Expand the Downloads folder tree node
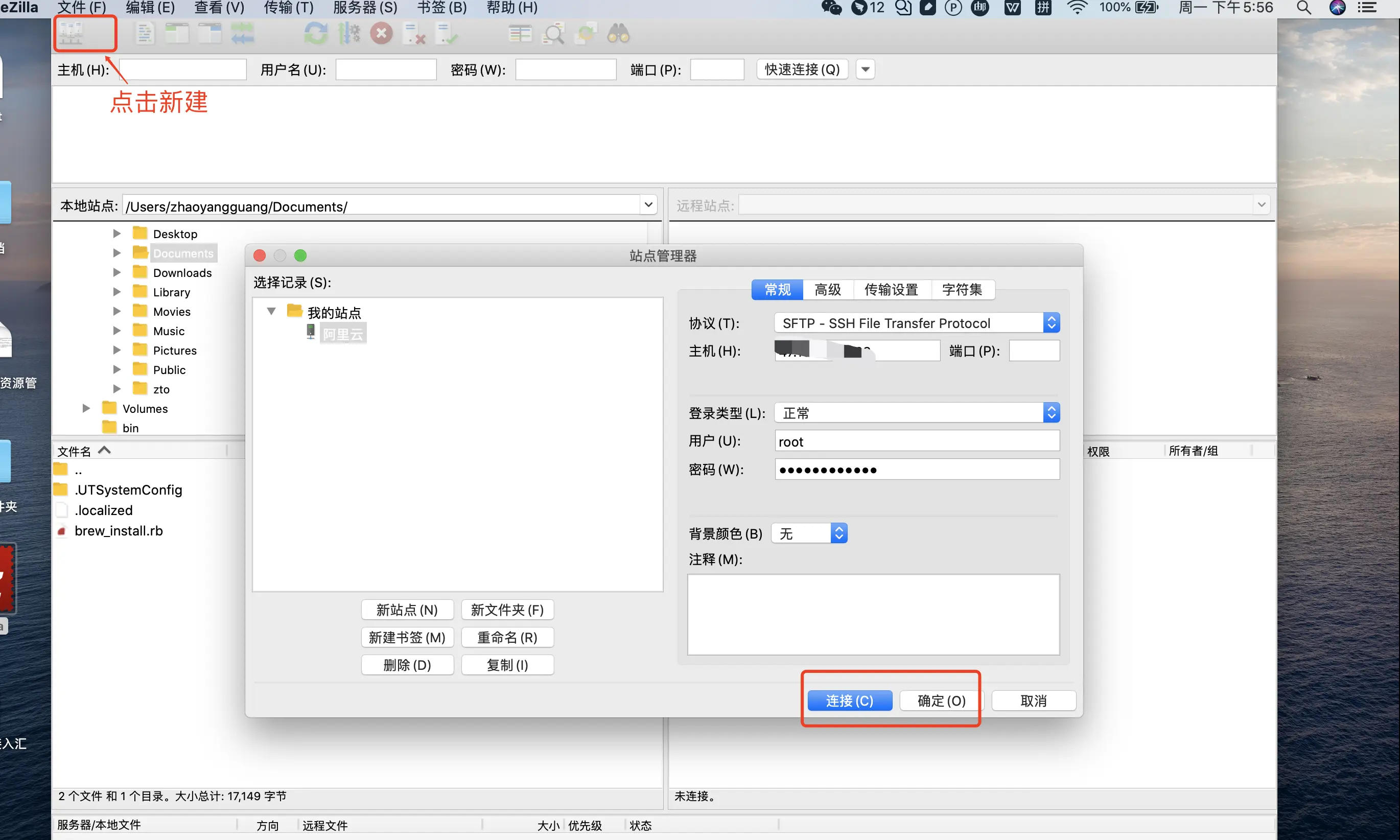This screenshot has width=1400, height=840. coord(116,272)
